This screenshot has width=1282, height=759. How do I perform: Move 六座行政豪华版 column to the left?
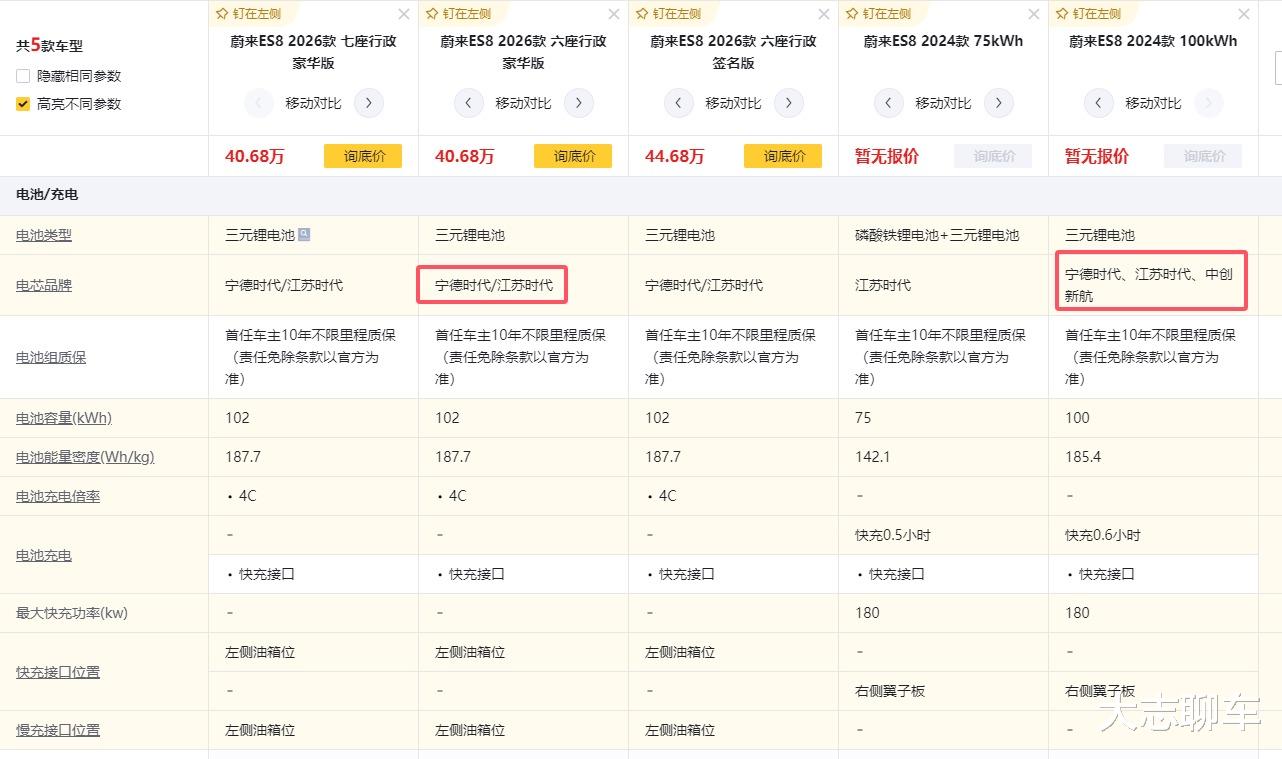[469, 103]
